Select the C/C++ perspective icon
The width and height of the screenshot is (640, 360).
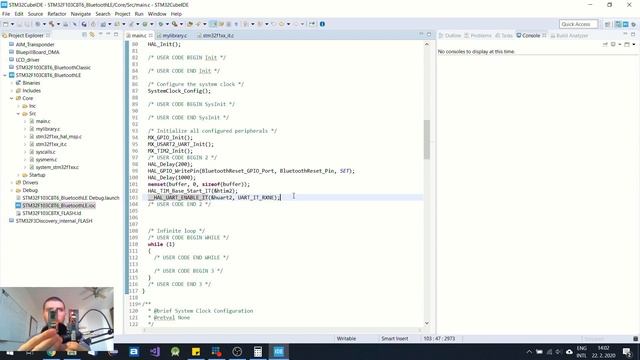click(618, 24)
